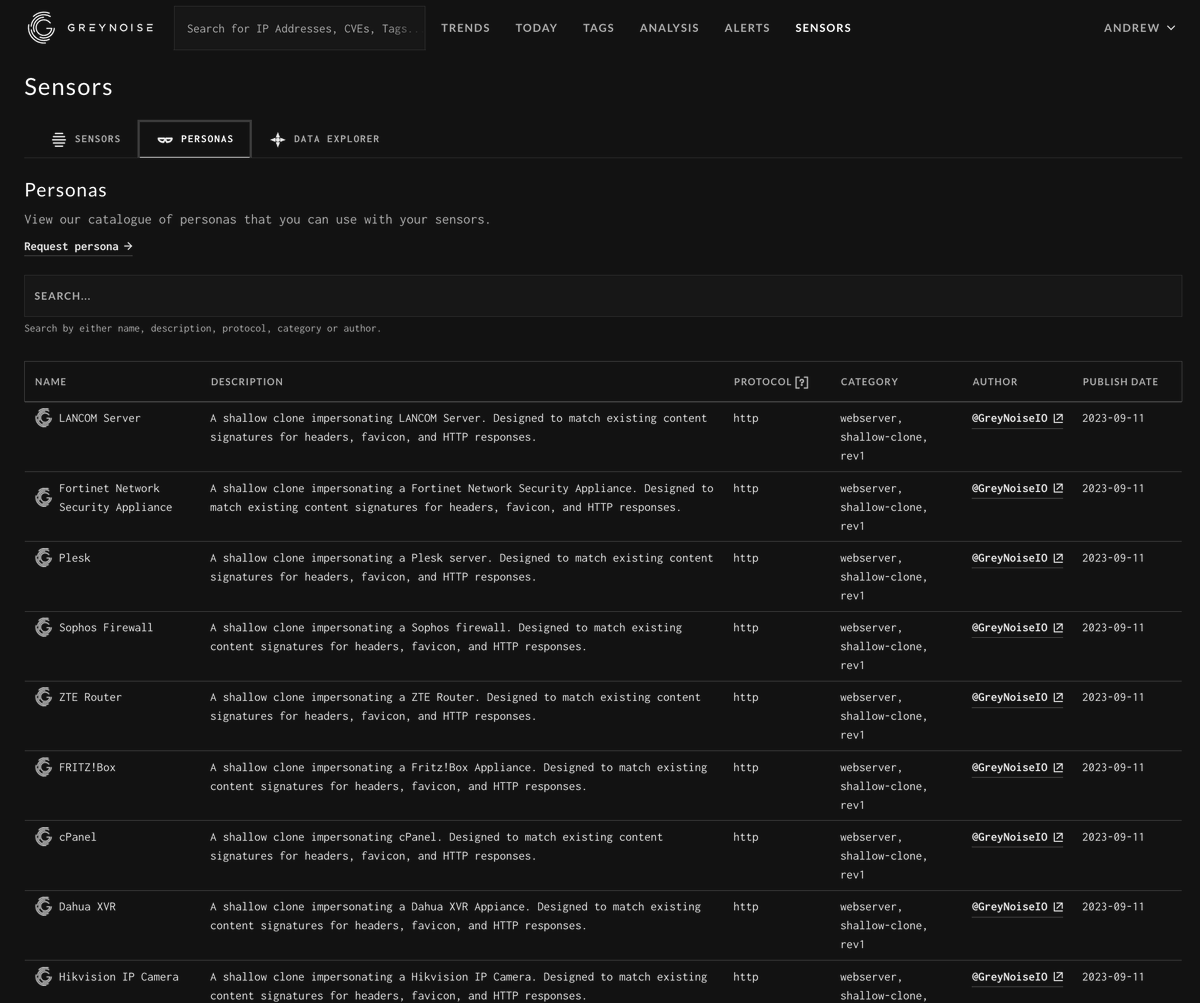The height and width of the screenshot is (1003, 1200).
Task: Click the Dahua XVR persona icon
Action: 43,906
